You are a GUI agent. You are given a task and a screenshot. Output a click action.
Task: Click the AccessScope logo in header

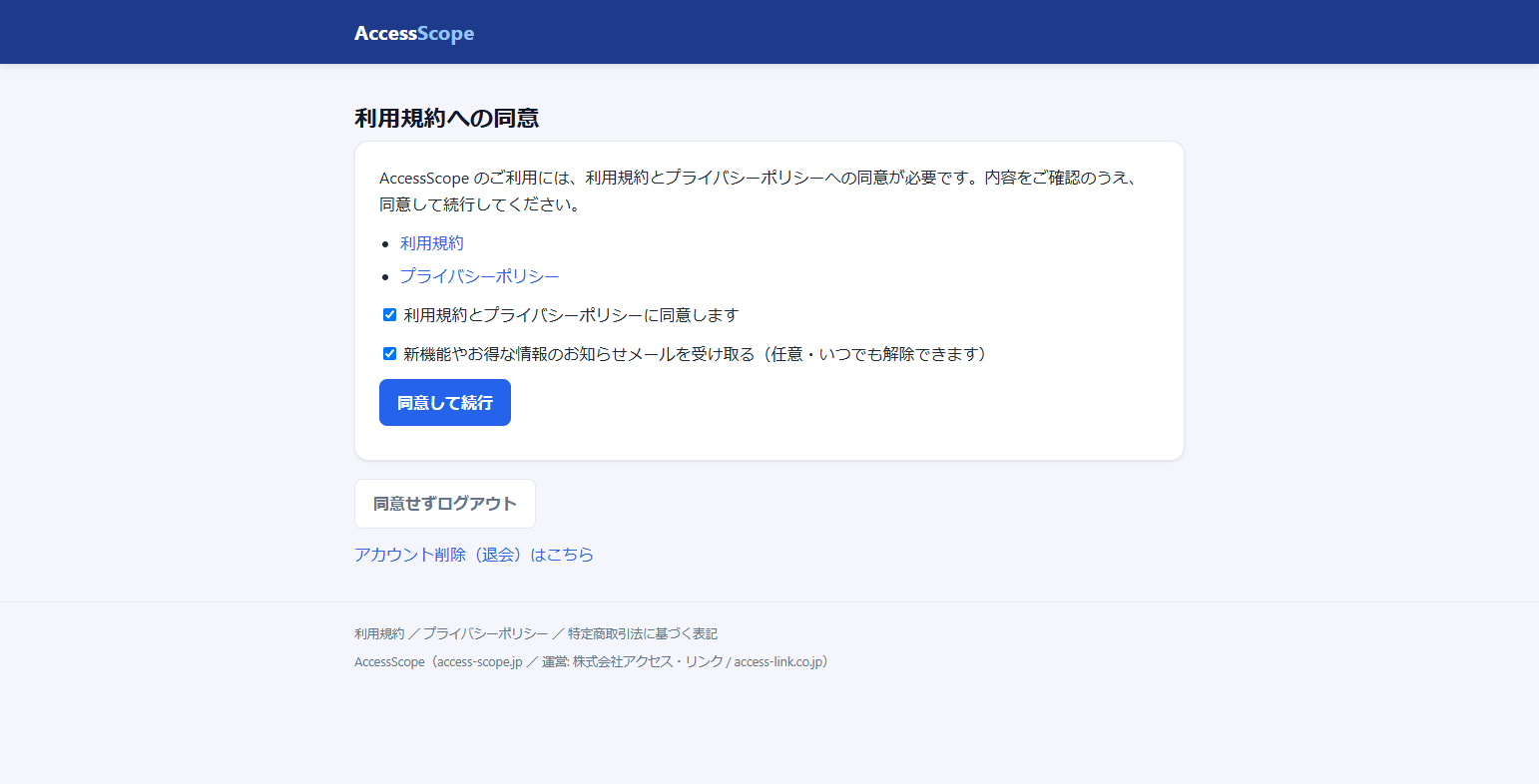click(x=414, y=33)
